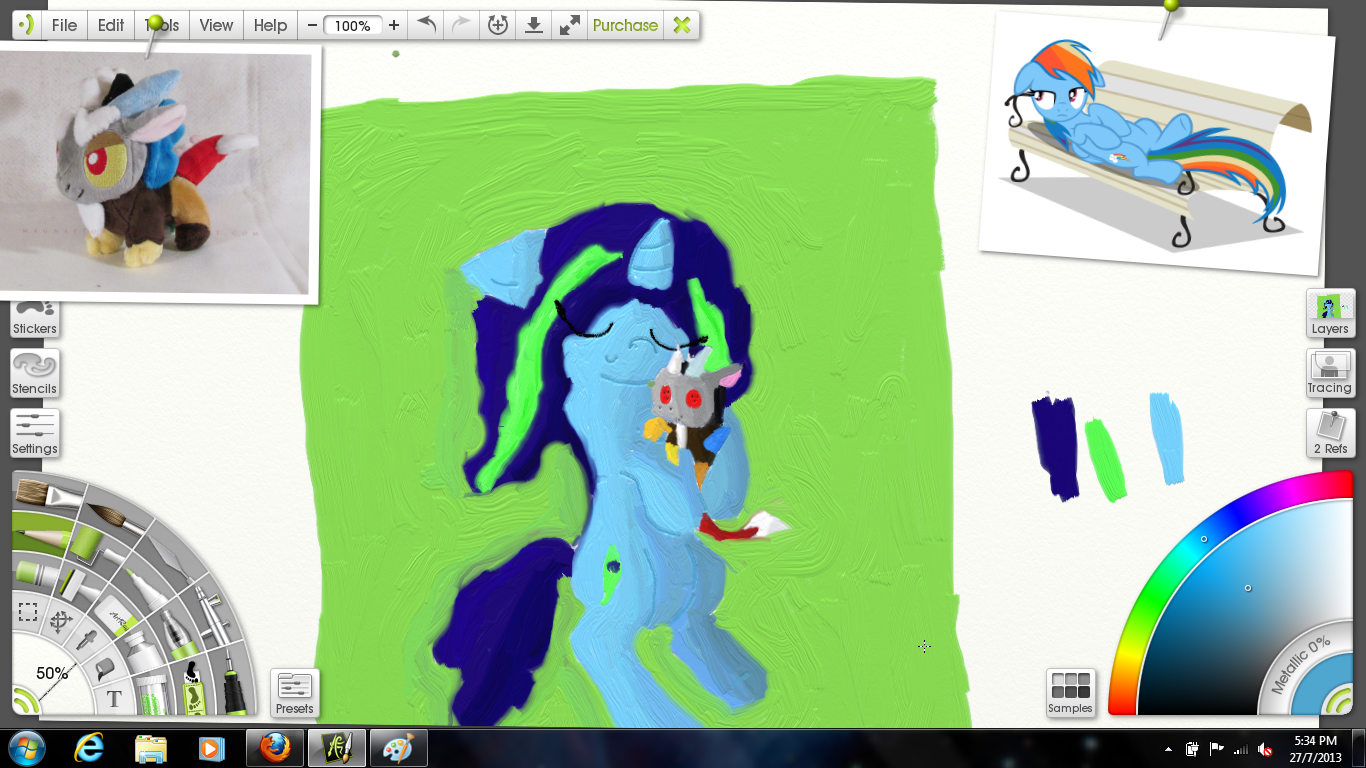Select the Gloop Pen tool
1366x768 pixels.
click(x=178, y=634)
